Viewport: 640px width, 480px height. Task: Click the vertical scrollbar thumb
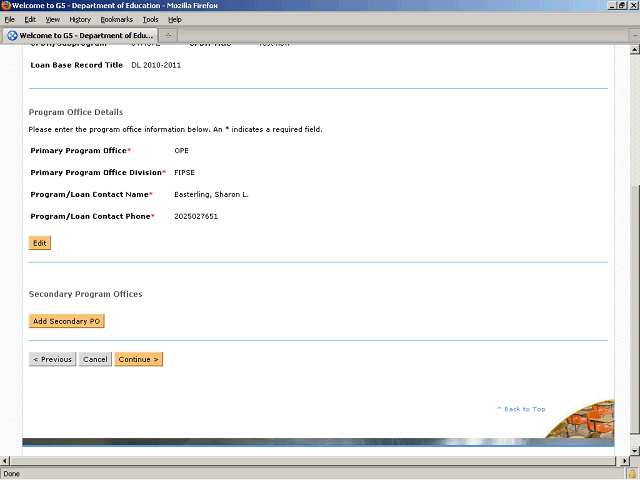pyautogui.click(x=634, y=310)
